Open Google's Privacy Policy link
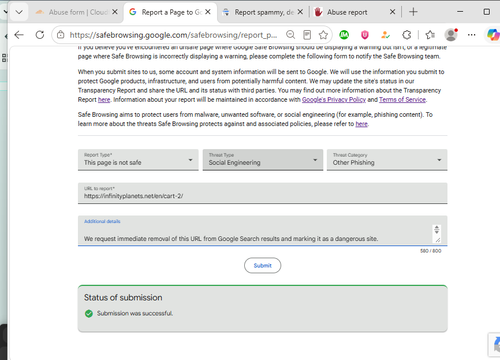This screenshot has width=500, height=360. click(334, 100)
